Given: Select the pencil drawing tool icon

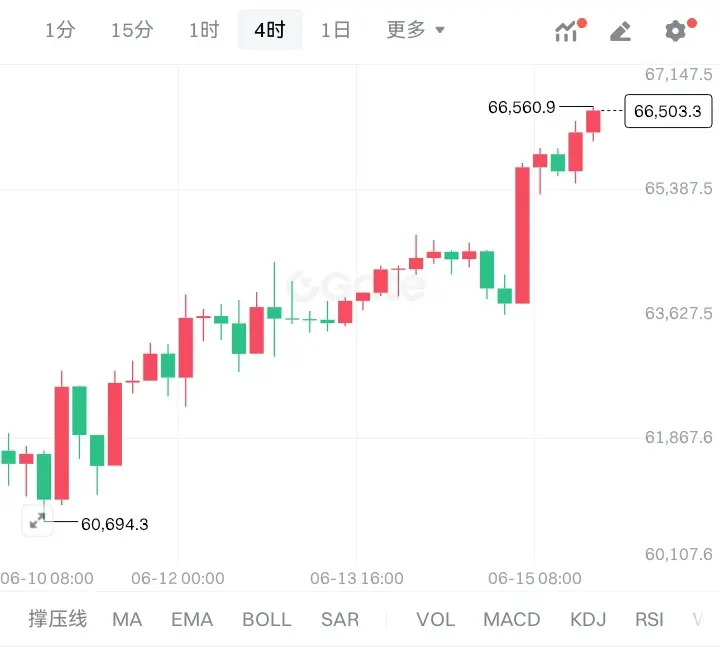Looking at the screenshot, I should (621, 31).
